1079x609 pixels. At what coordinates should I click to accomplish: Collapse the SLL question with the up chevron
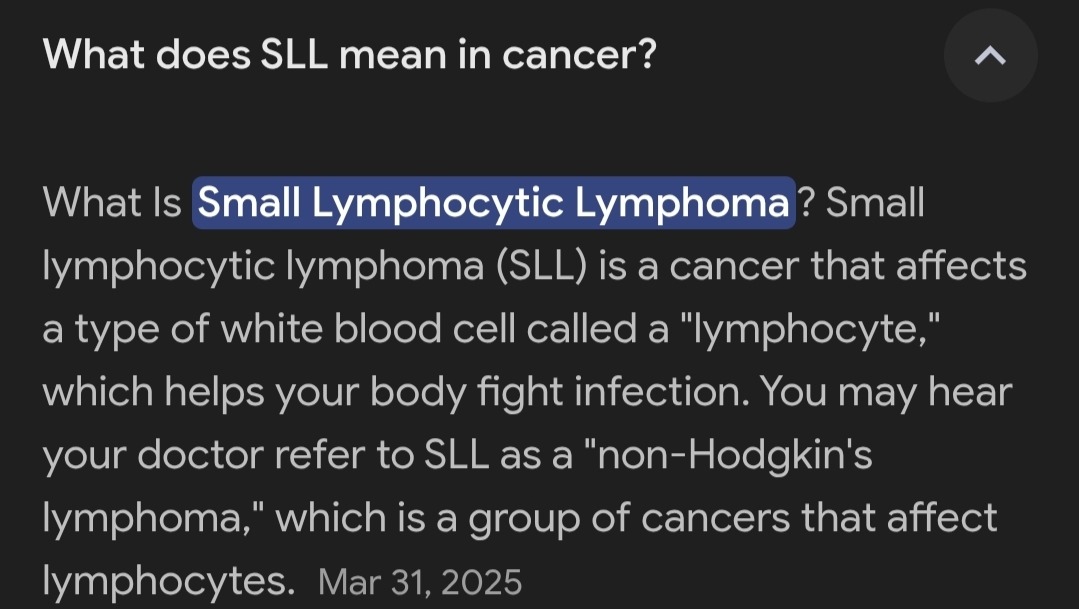990,55
